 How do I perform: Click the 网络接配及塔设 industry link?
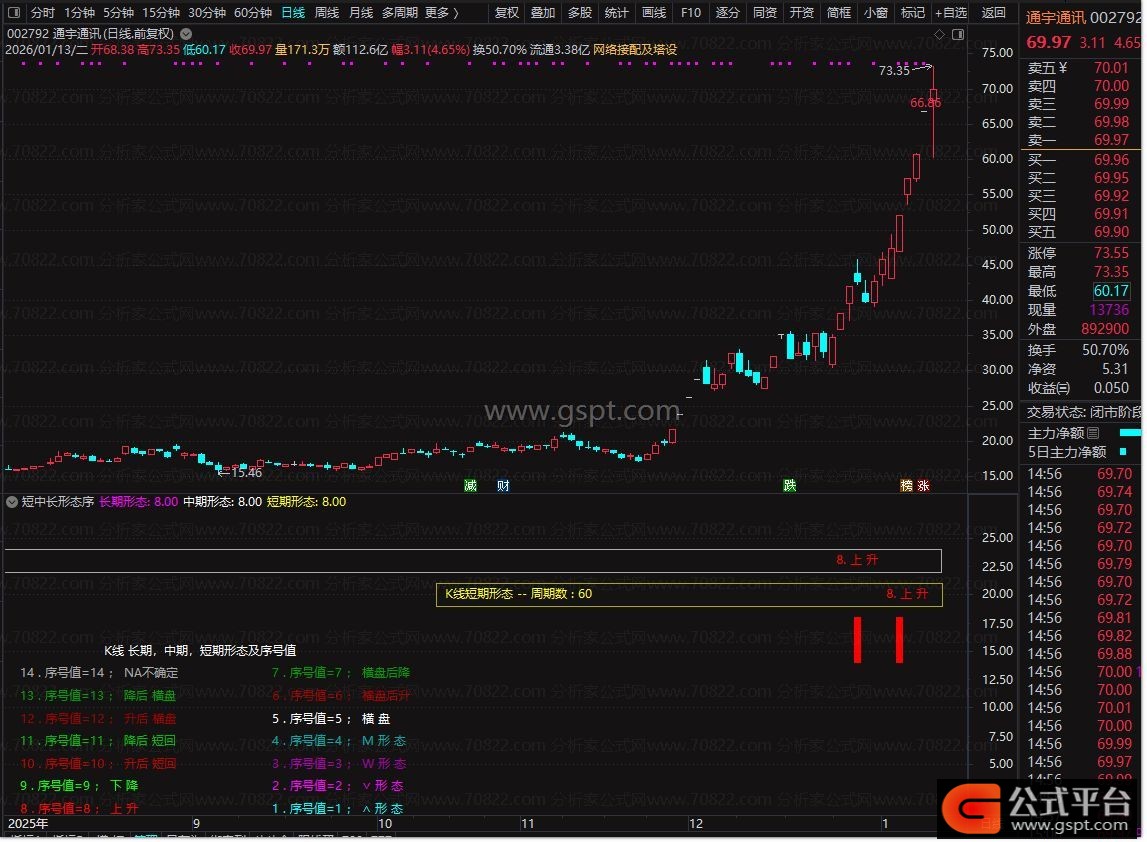[x=636, y=49]
